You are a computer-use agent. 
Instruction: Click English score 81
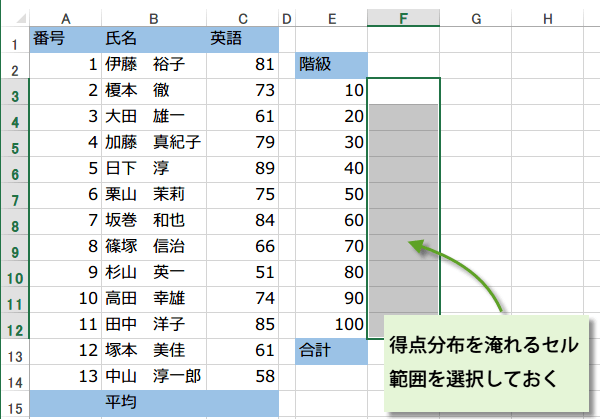pos(243,66)
